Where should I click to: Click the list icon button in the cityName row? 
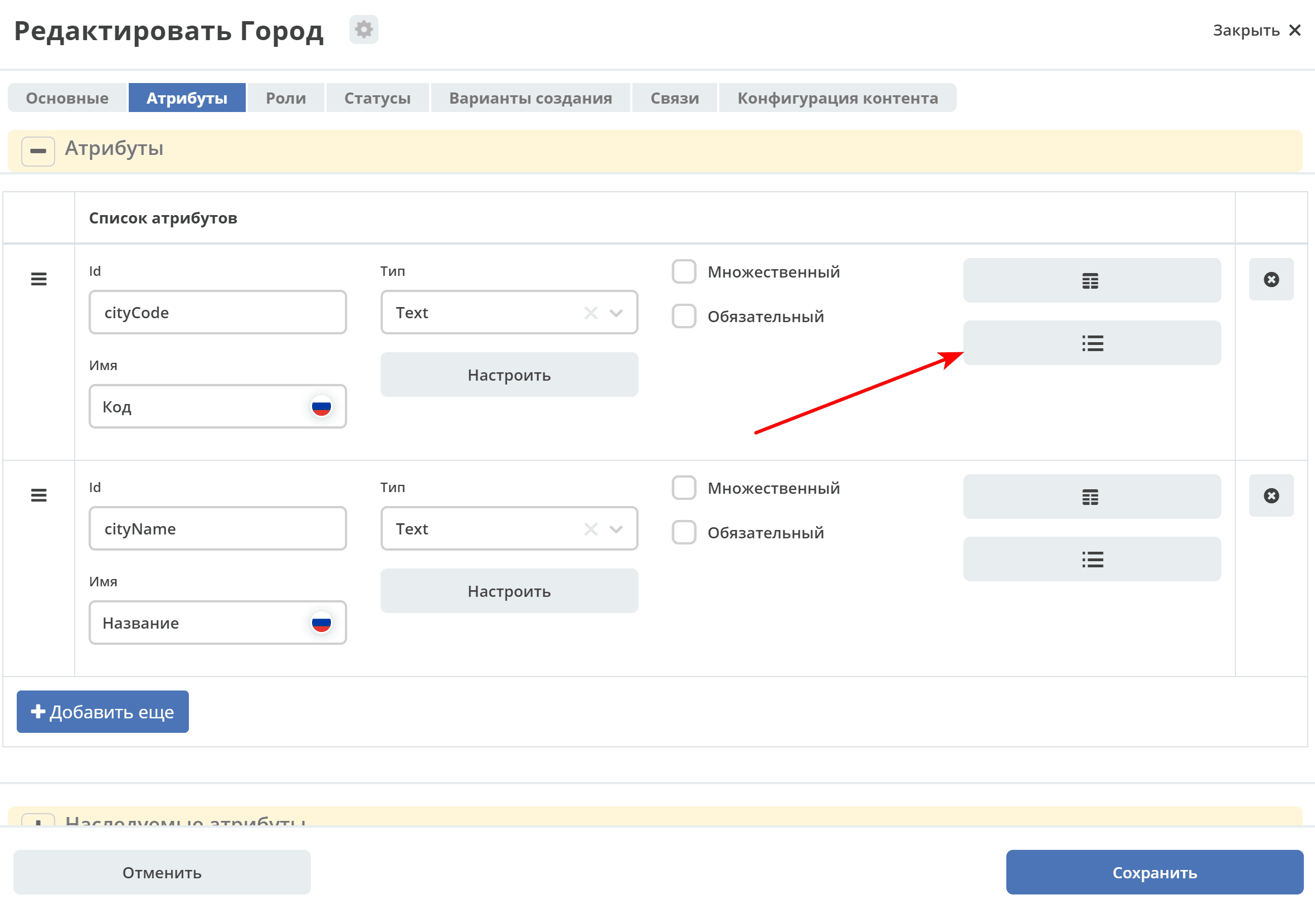click(1092, 558)
